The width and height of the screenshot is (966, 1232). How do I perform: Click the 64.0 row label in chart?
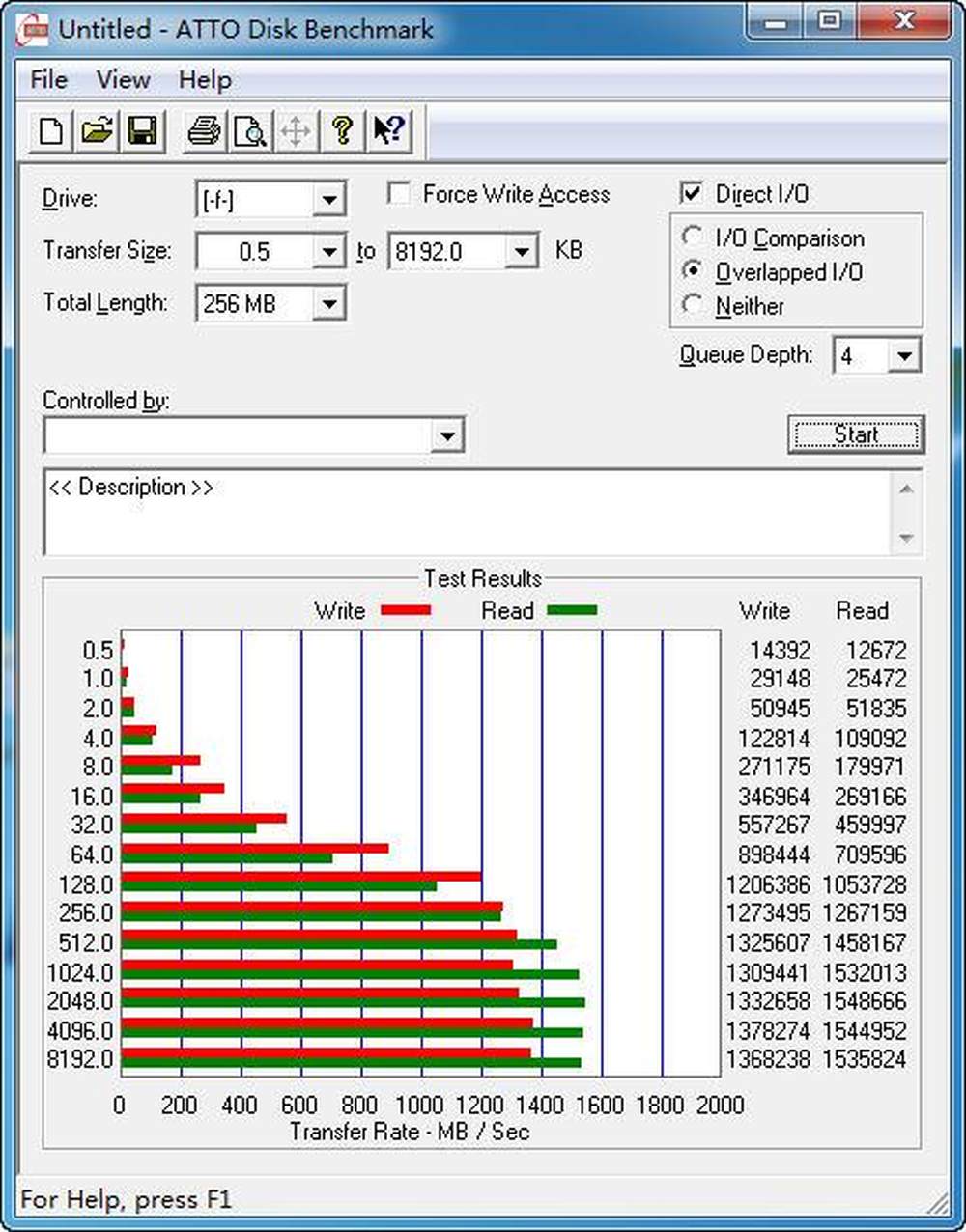coord(92,854)
